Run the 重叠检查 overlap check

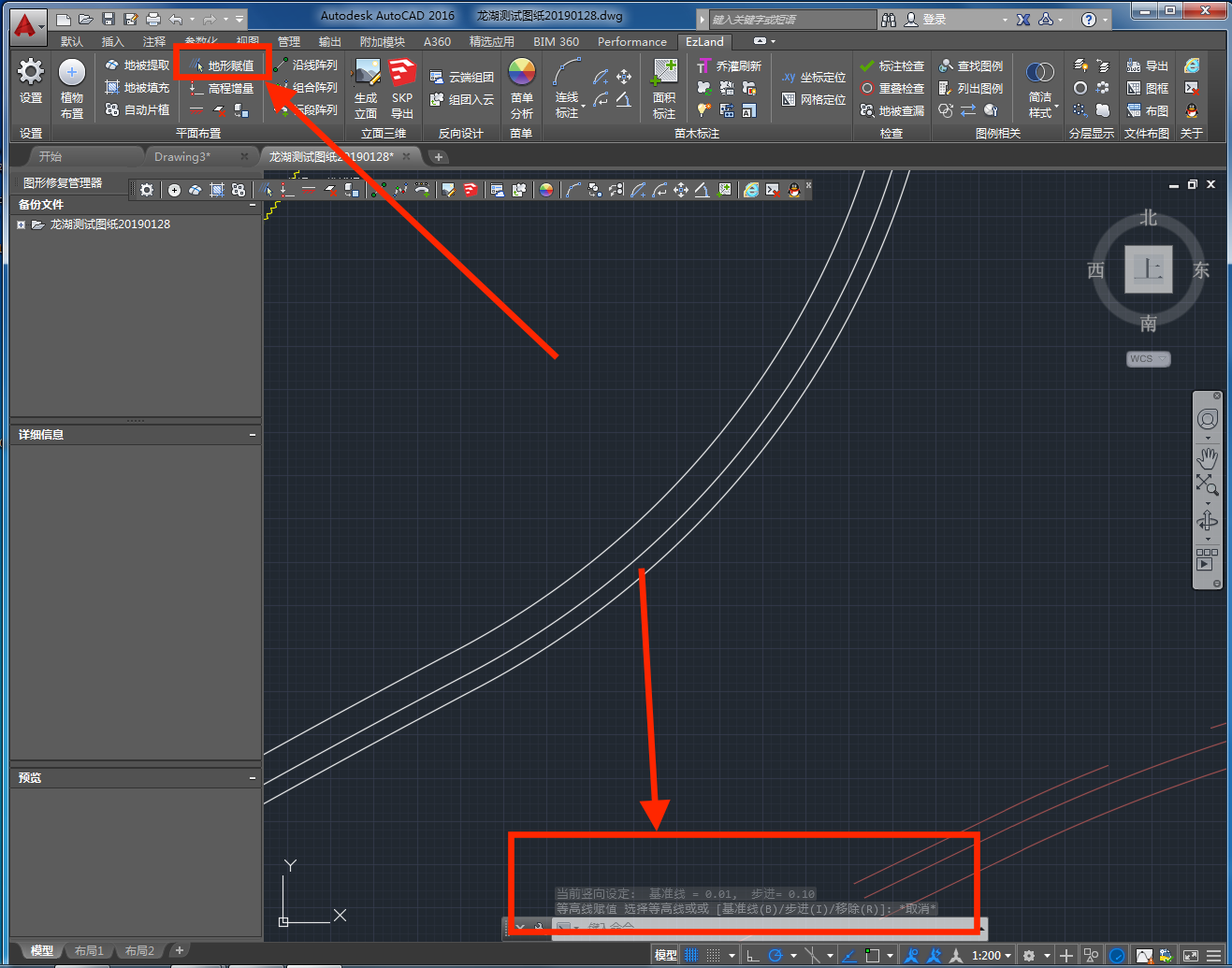892,88
